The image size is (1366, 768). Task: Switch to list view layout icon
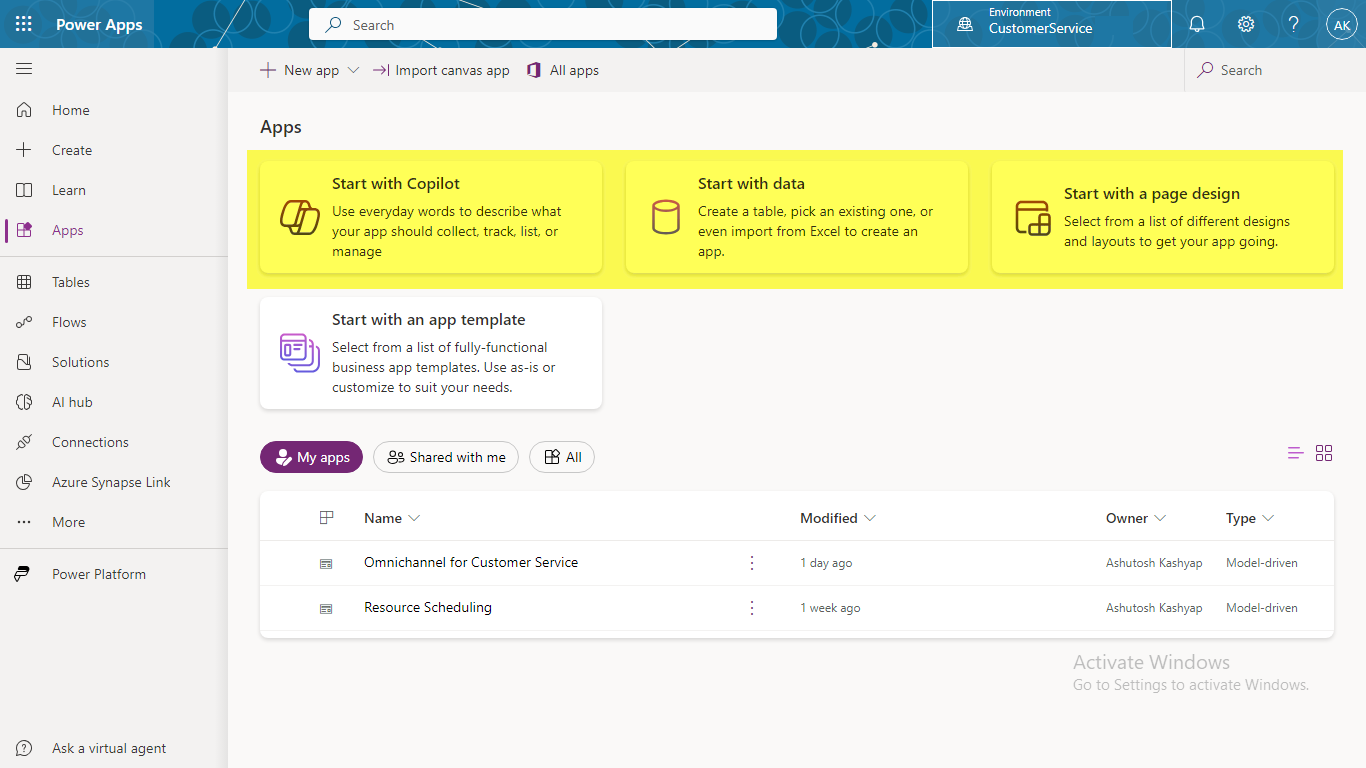(x=1295, y=453)
